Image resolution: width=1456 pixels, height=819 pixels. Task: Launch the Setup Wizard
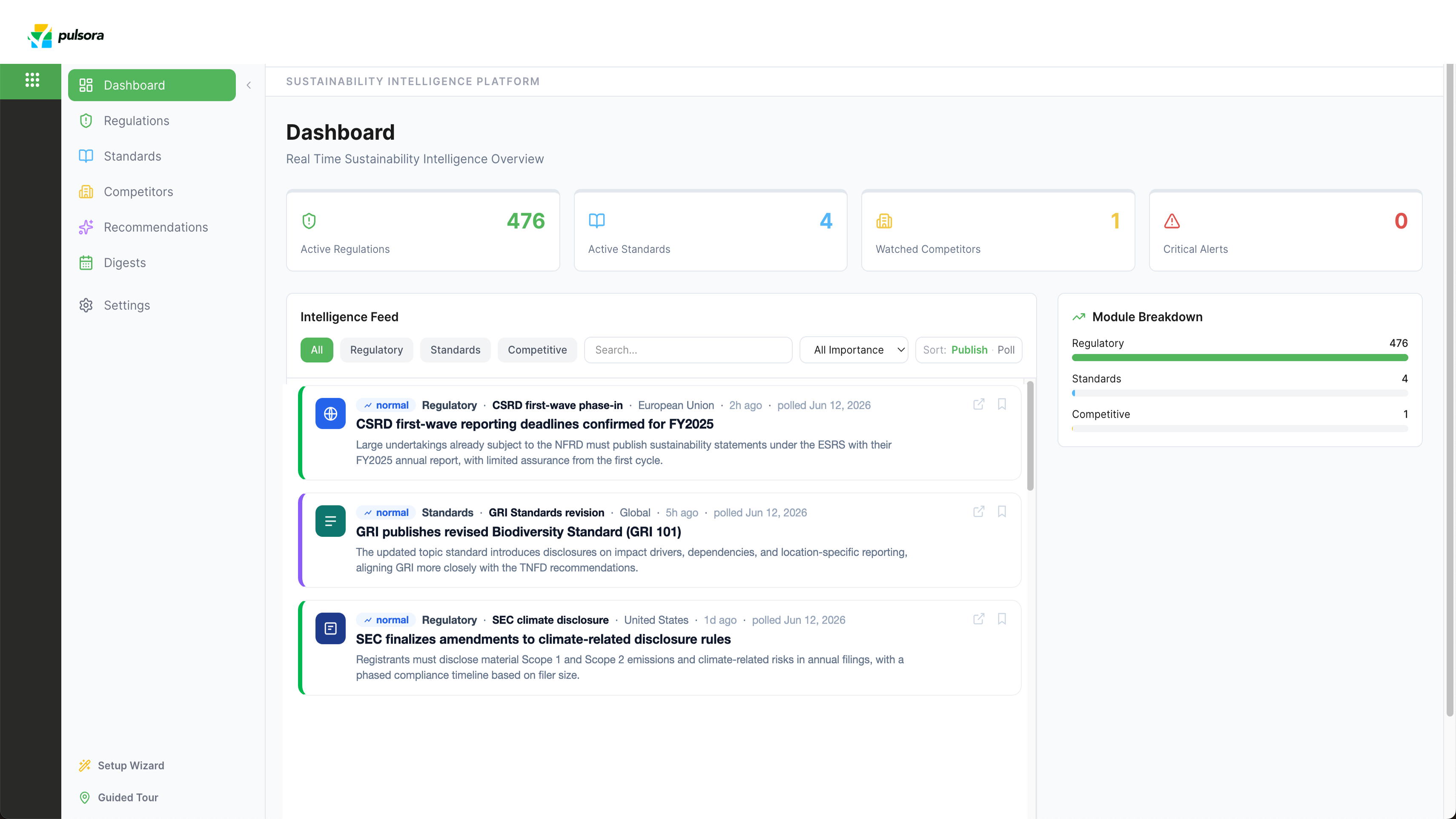[122, 765]
